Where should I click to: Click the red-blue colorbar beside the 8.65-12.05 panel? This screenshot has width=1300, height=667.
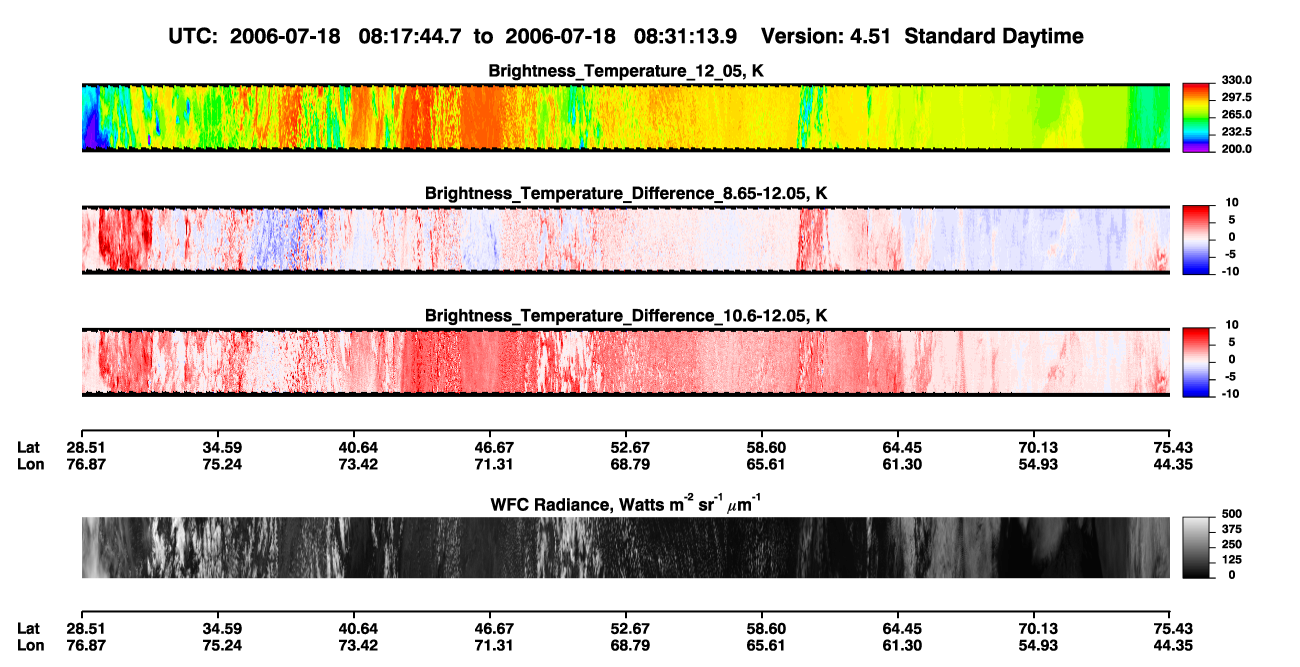tap(1197, 239)
